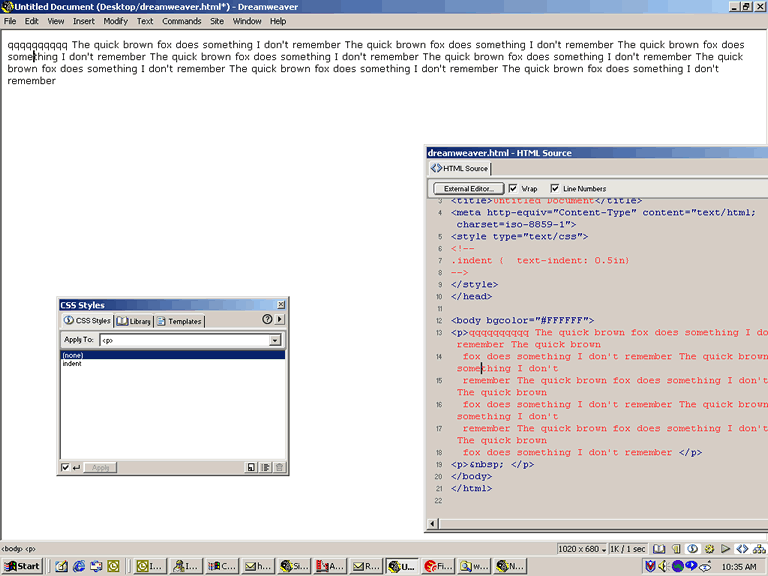The image size is (768, 576).
Task: Toggle the Wrap checkbox in HTML Source
Action: pos(513,188)
